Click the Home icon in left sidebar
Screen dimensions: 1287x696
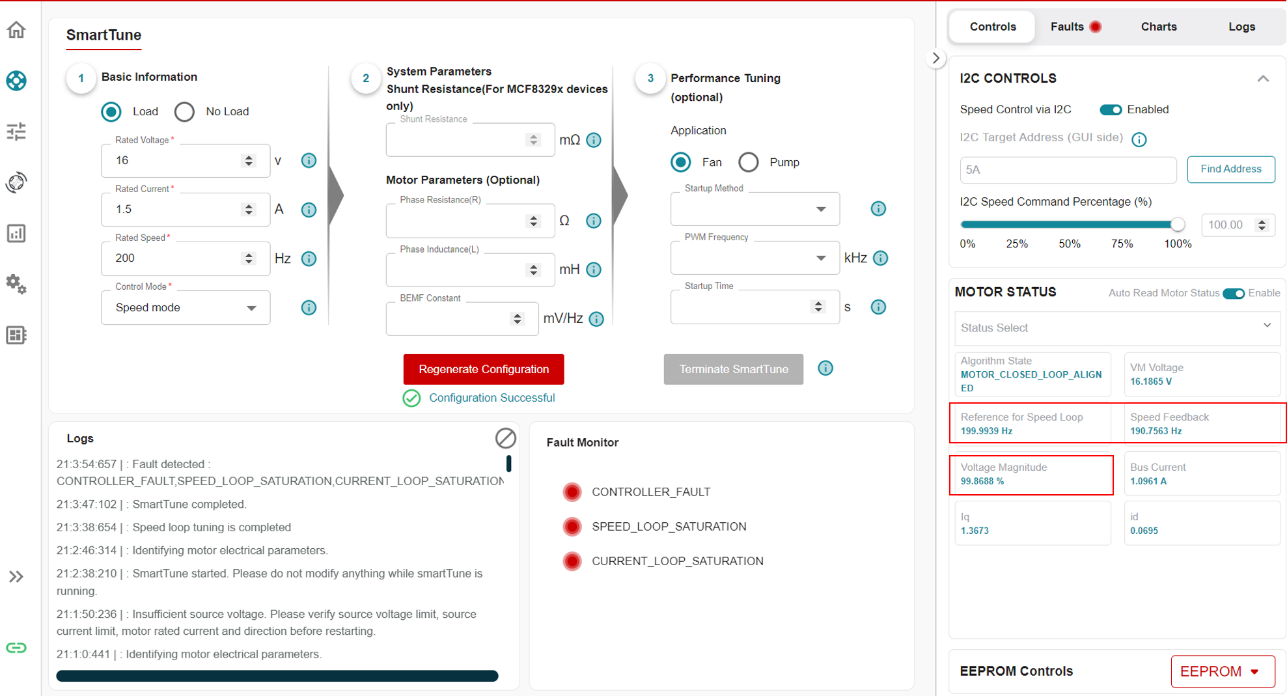tap(16, 29)
